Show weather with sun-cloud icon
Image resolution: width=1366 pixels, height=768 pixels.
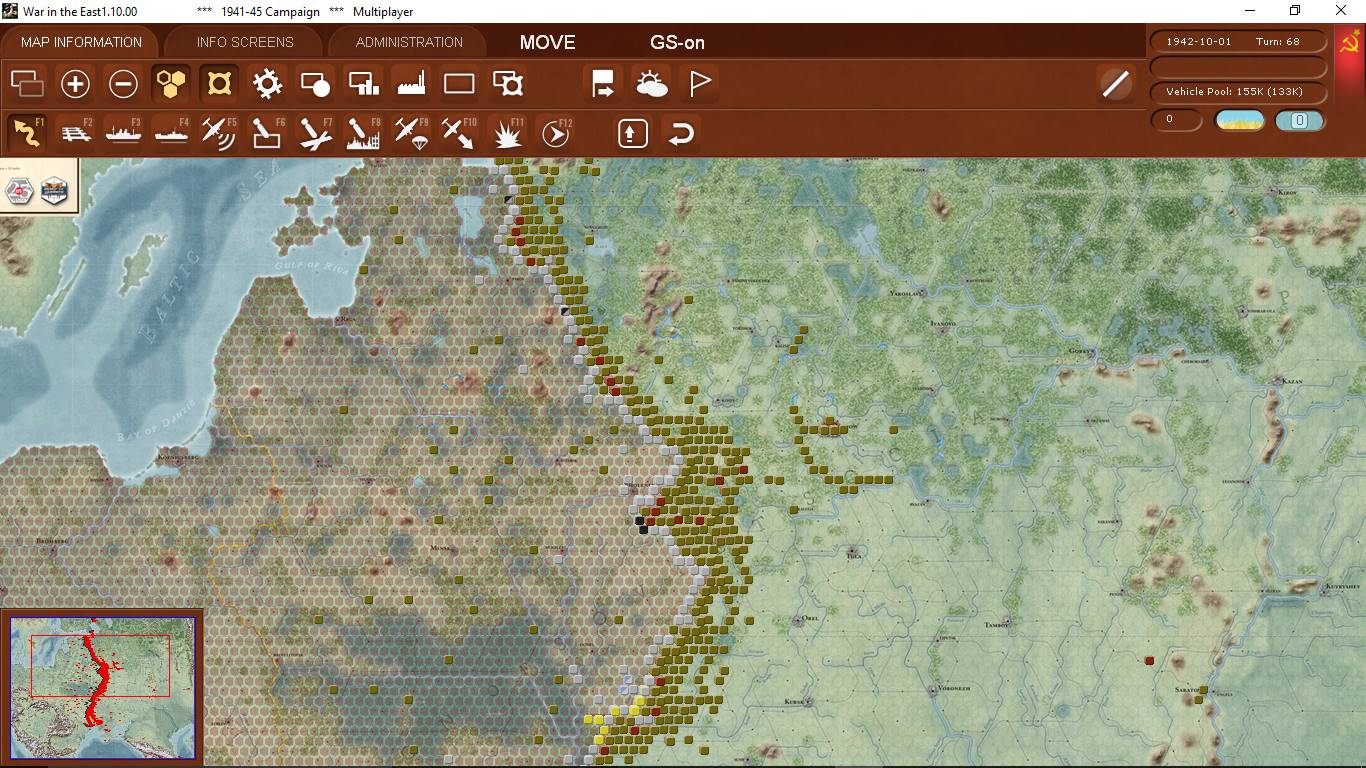click(x=651, y=83)
